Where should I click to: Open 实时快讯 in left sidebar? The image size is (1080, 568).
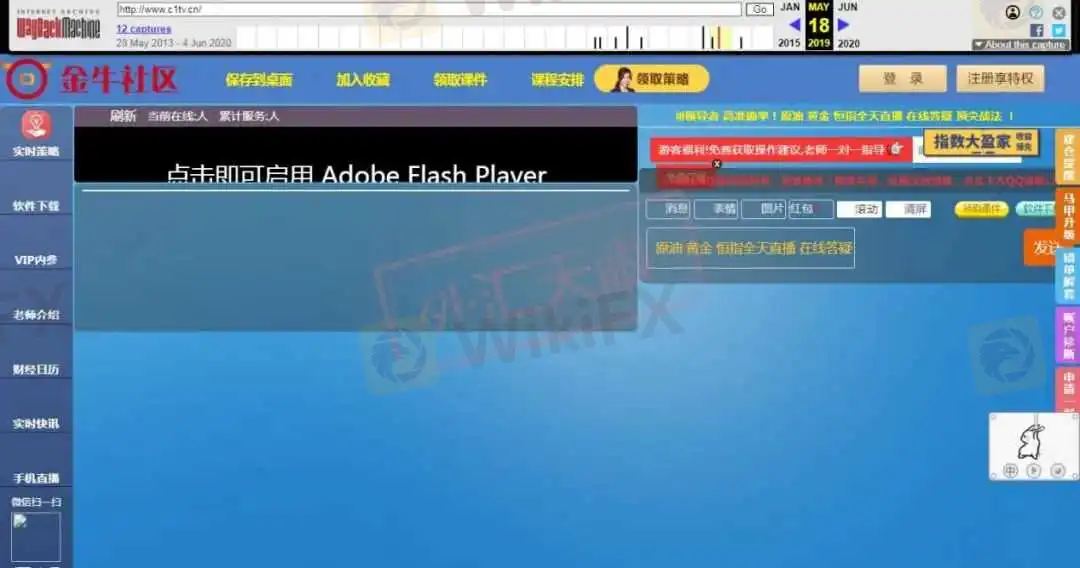tap(36, 424)
